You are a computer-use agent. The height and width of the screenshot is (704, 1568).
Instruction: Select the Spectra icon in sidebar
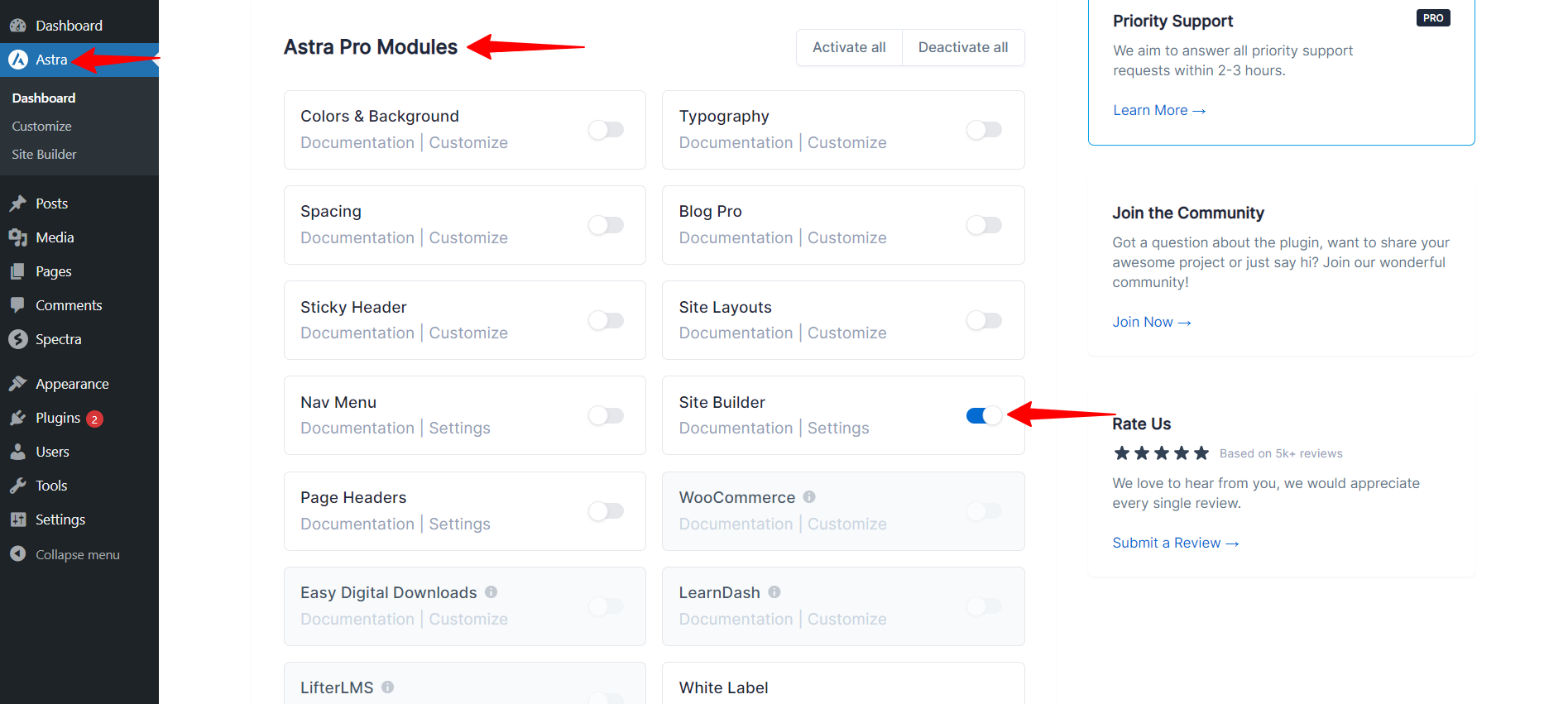tap(20, 339)
